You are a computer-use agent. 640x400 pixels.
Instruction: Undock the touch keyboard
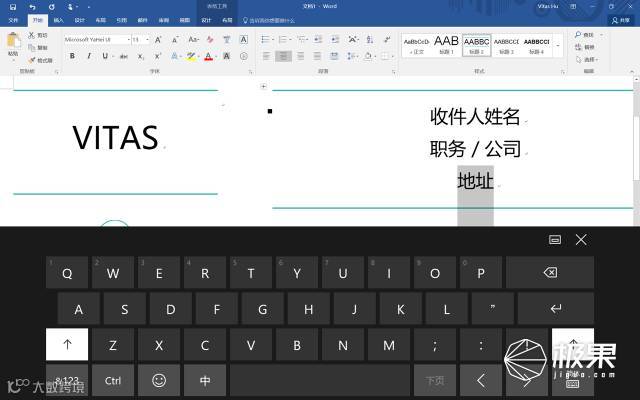(x=555, y=240)
